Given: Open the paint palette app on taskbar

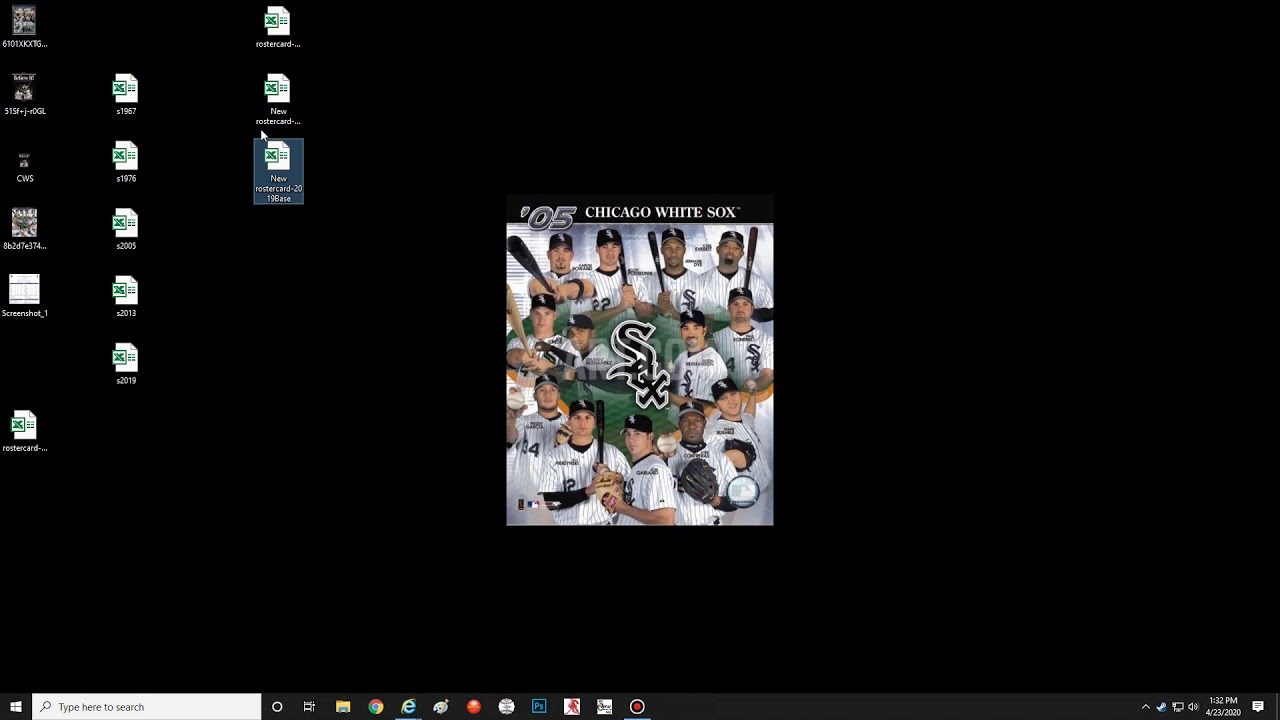Looking at the screenshot, I should tap(441, 707).
